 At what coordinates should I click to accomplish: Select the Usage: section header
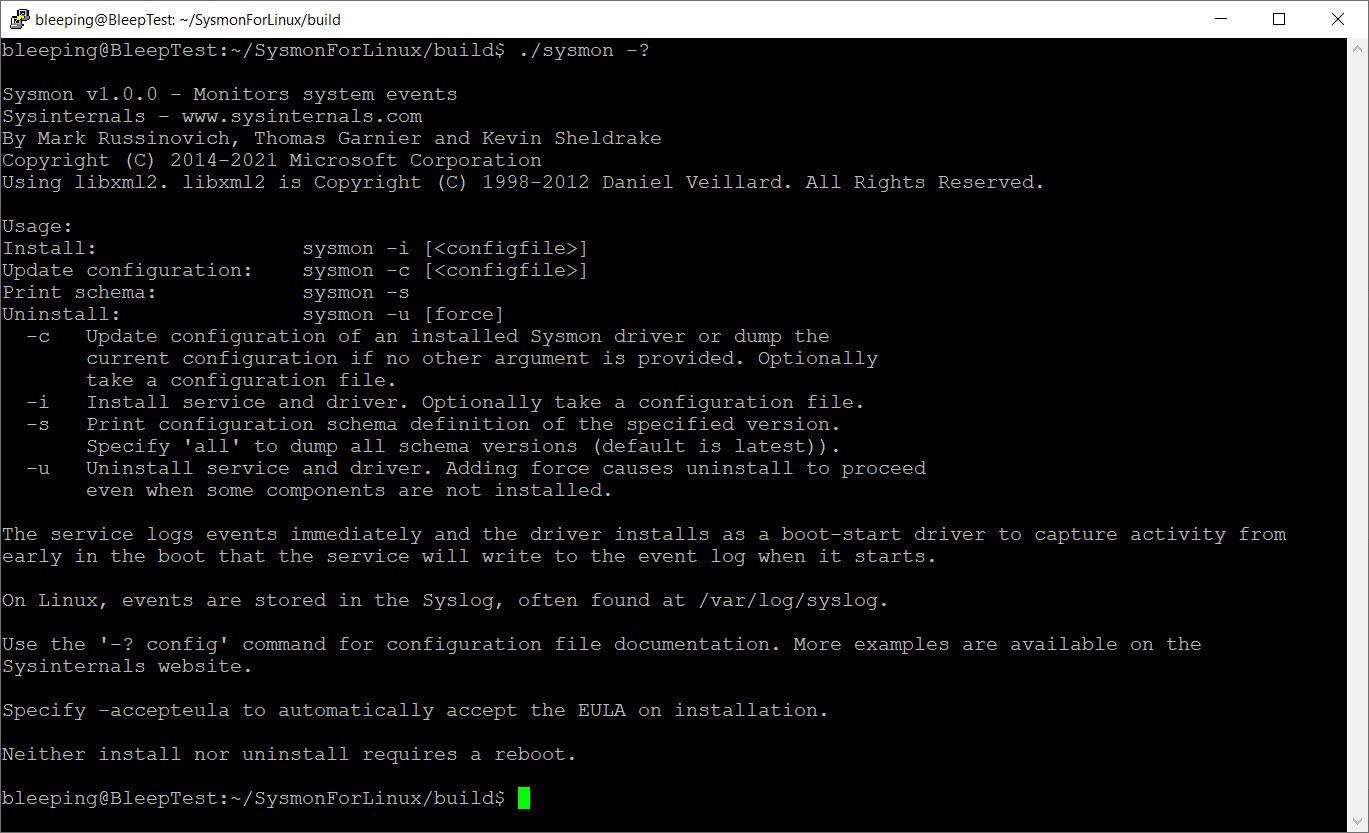coord(37,225)
